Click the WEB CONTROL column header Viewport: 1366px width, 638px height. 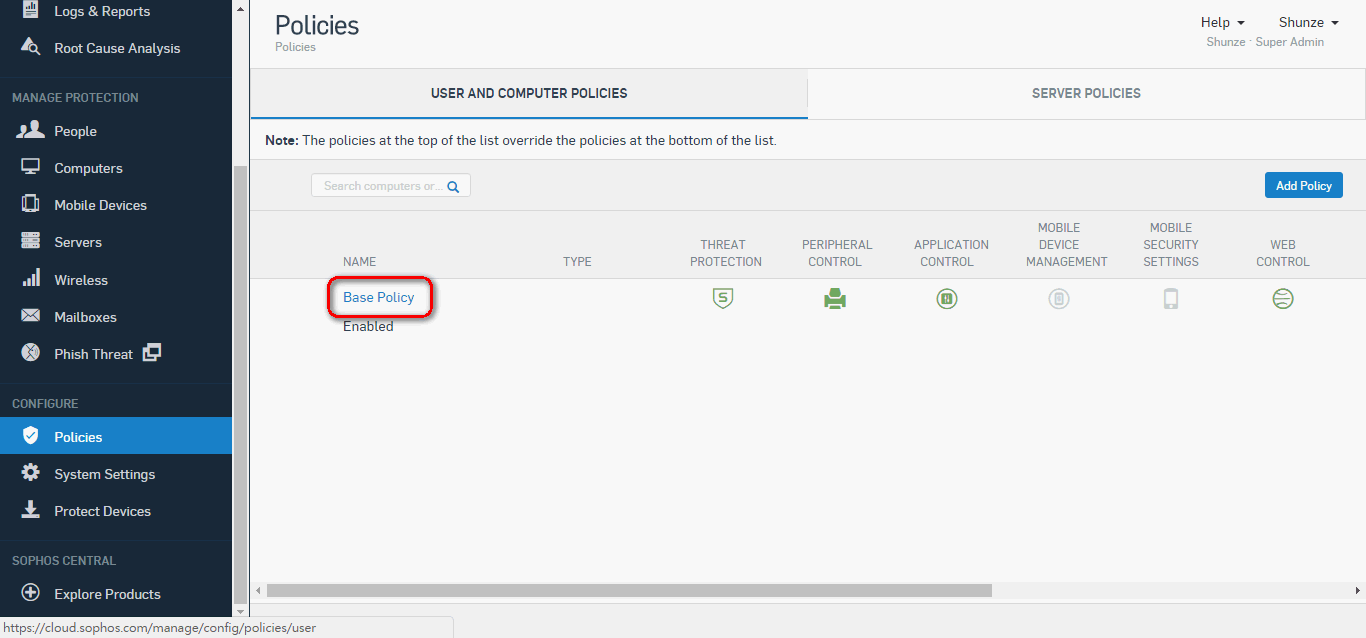point(1283,253)
